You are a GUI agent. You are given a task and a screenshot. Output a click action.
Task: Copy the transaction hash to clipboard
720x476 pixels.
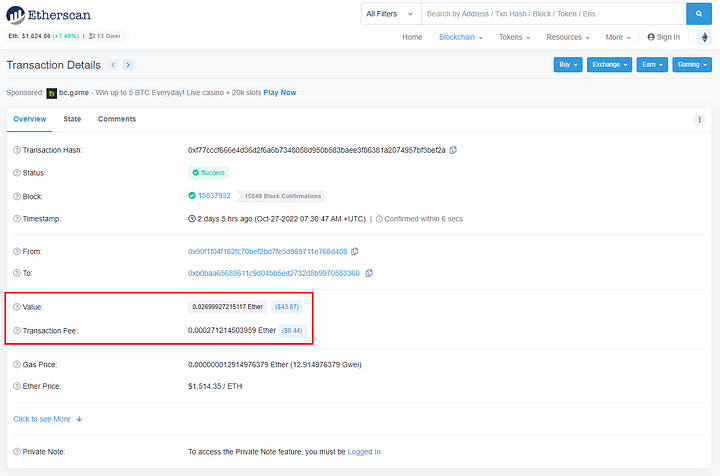coord(453,150)
